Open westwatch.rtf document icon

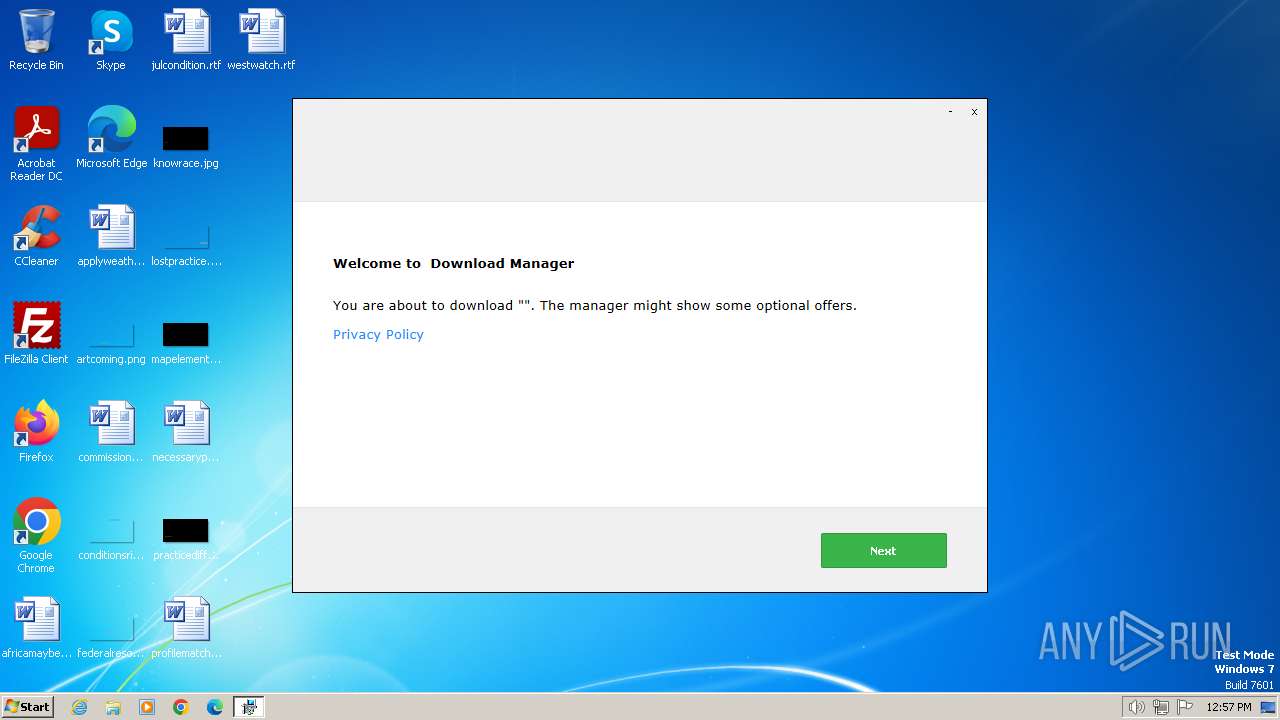261,40
